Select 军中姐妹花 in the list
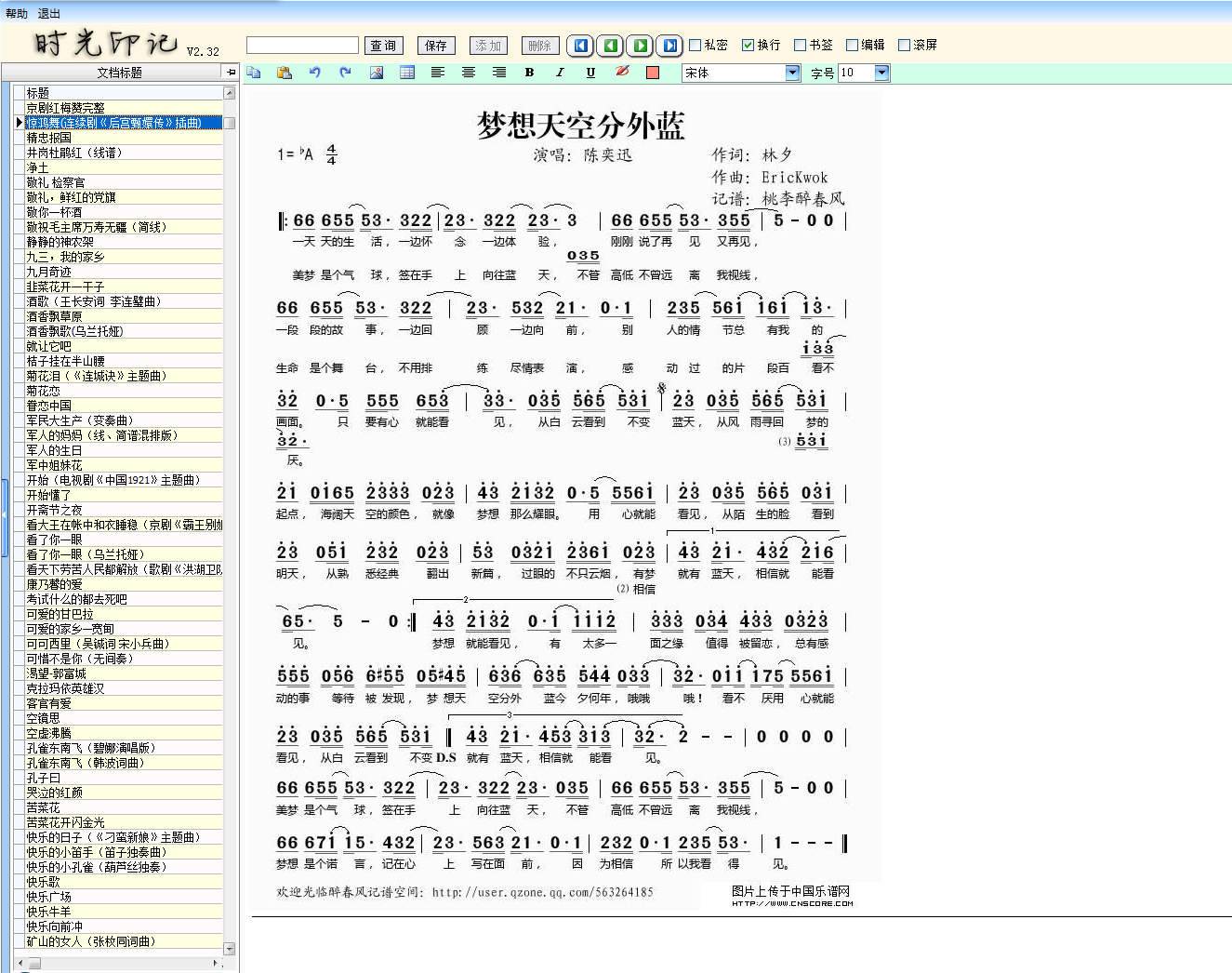Image resolution: width=1232 pixels, height=973 pixels. (123, 465)
